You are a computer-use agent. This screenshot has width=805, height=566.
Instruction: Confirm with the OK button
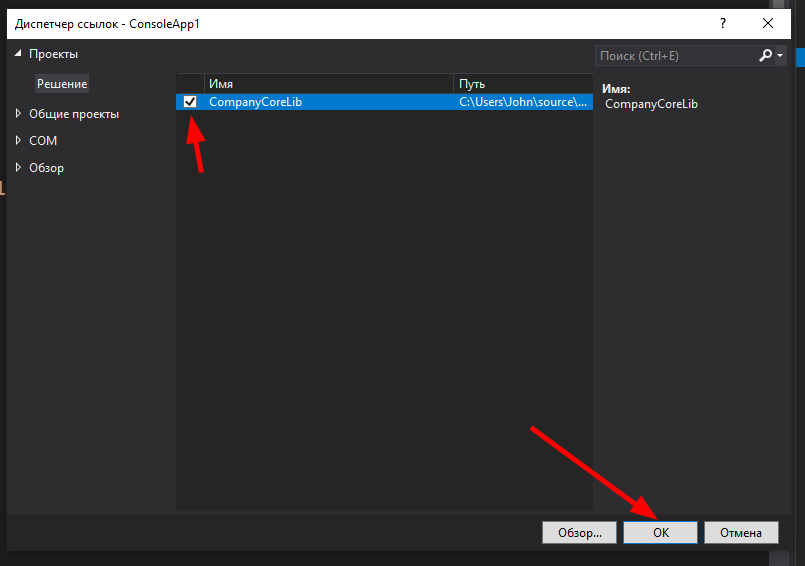660,533
